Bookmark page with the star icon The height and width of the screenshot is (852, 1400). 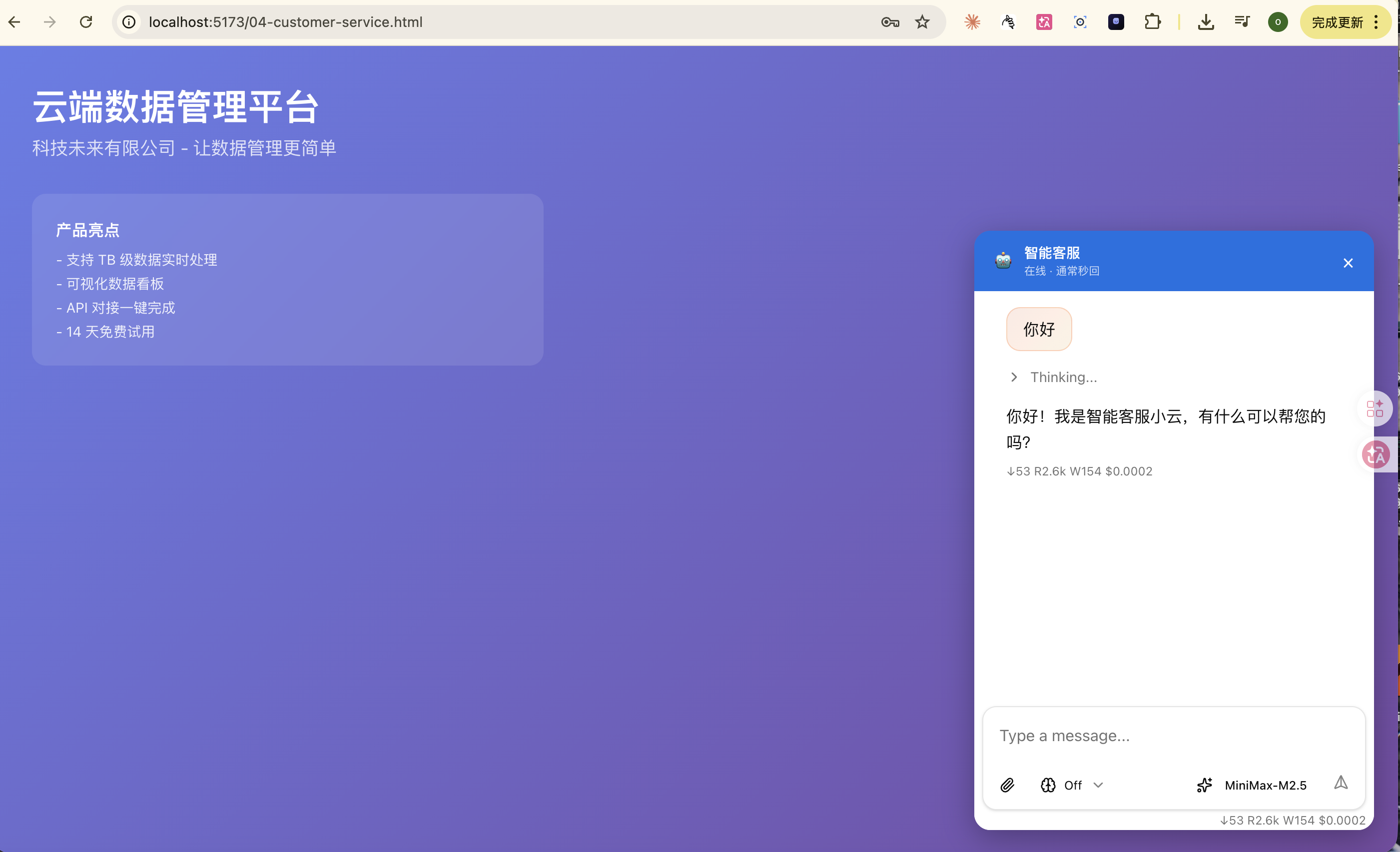[x=921, y=22]
